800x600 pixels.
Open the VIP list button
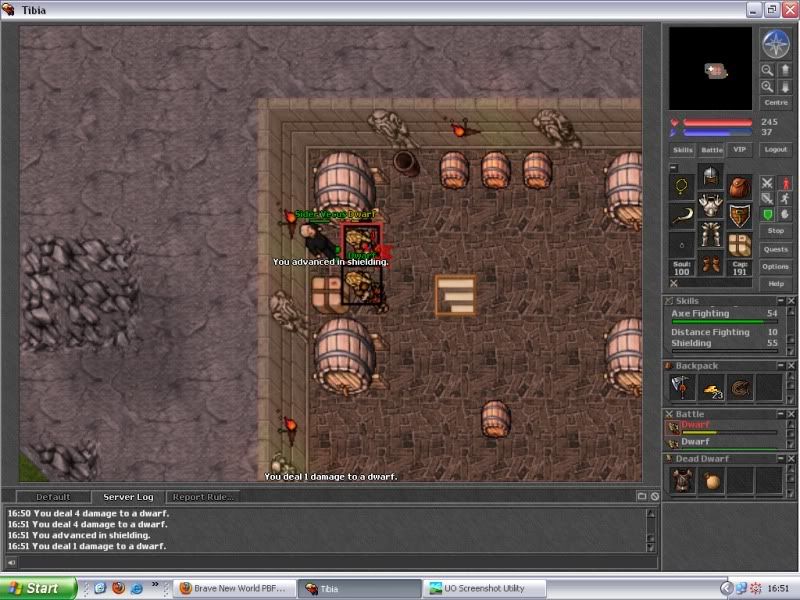[739, 149]
